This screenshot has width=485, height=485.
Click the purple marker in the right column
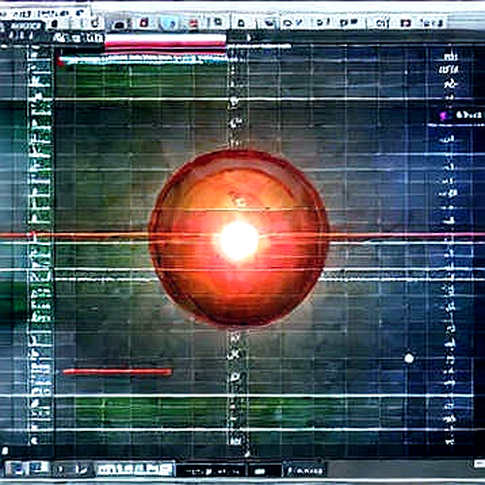point(443,116)
